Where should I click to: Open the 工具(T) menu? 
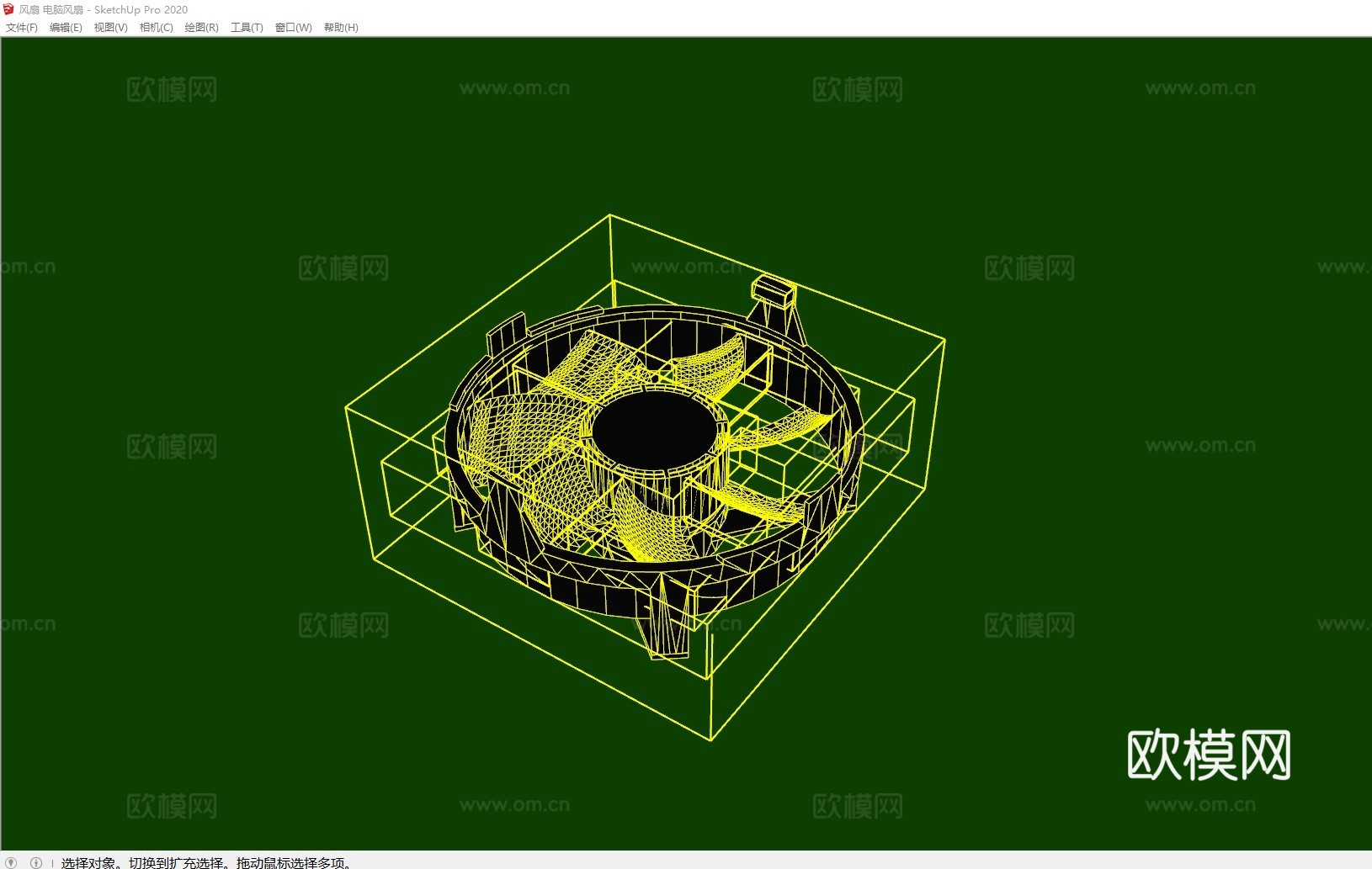coord(247,27)
